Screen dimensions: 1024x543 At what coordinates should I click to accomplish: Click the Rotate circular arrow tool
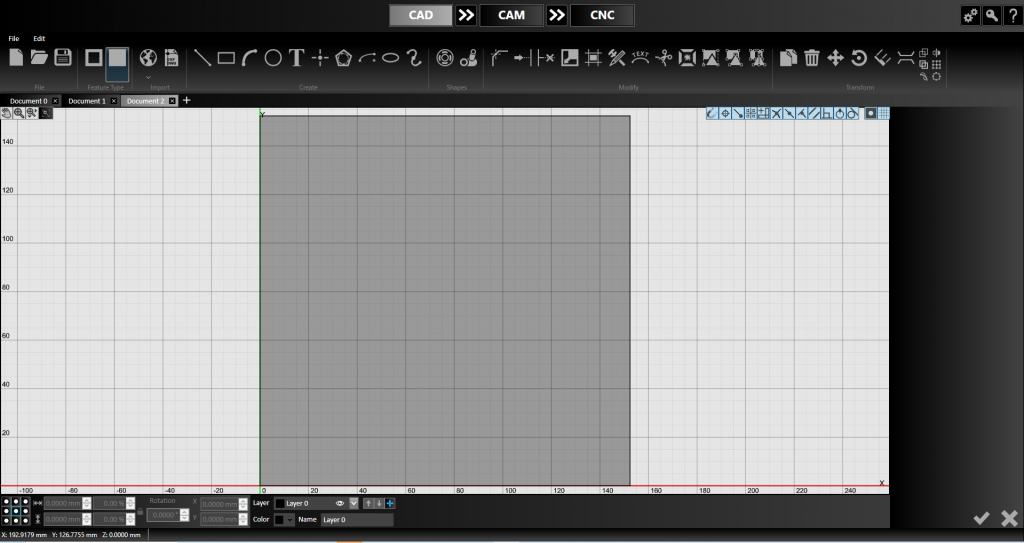859,58
